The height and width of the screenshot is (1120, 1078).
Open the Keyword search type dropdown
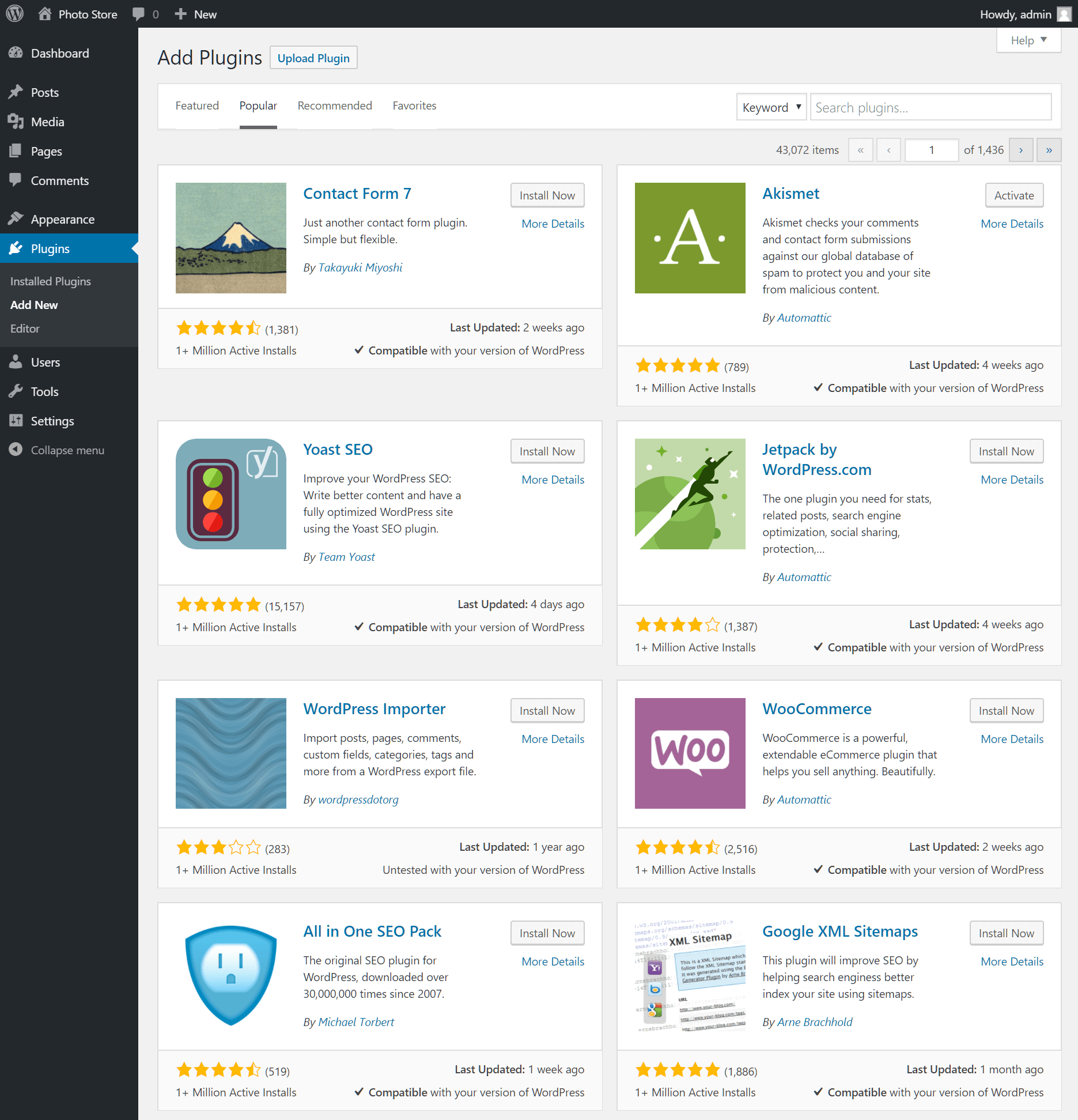[771, 107]
